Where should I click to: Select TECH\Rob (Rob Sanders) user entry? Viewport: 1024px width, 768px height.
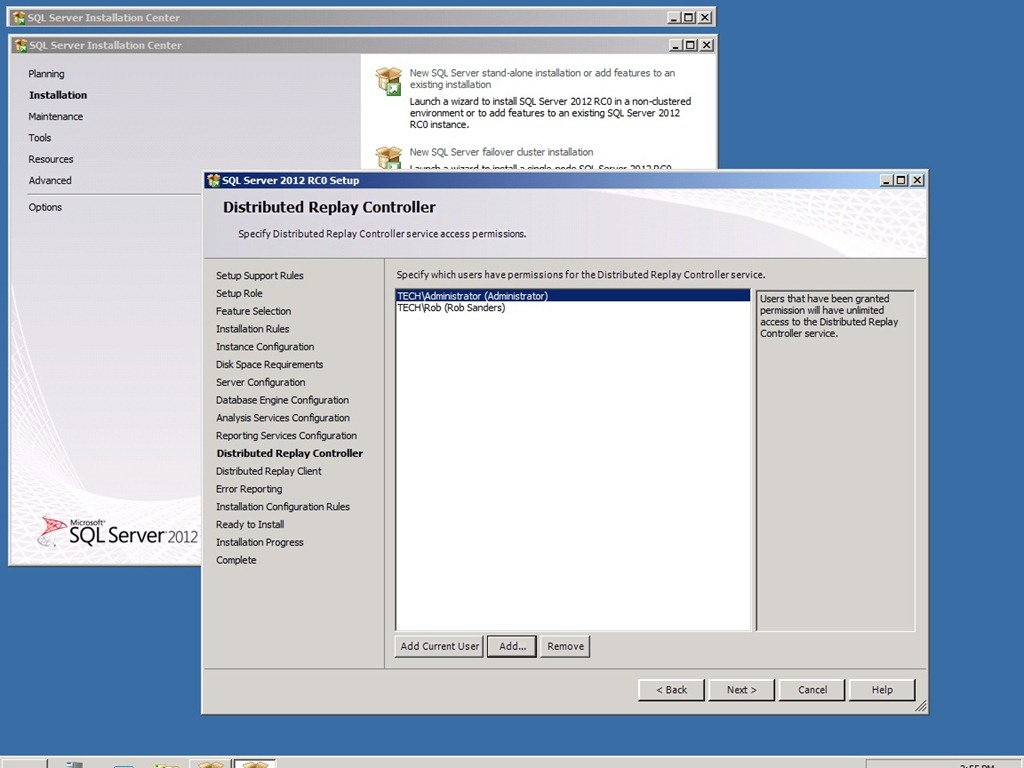(x=451, y=308)
